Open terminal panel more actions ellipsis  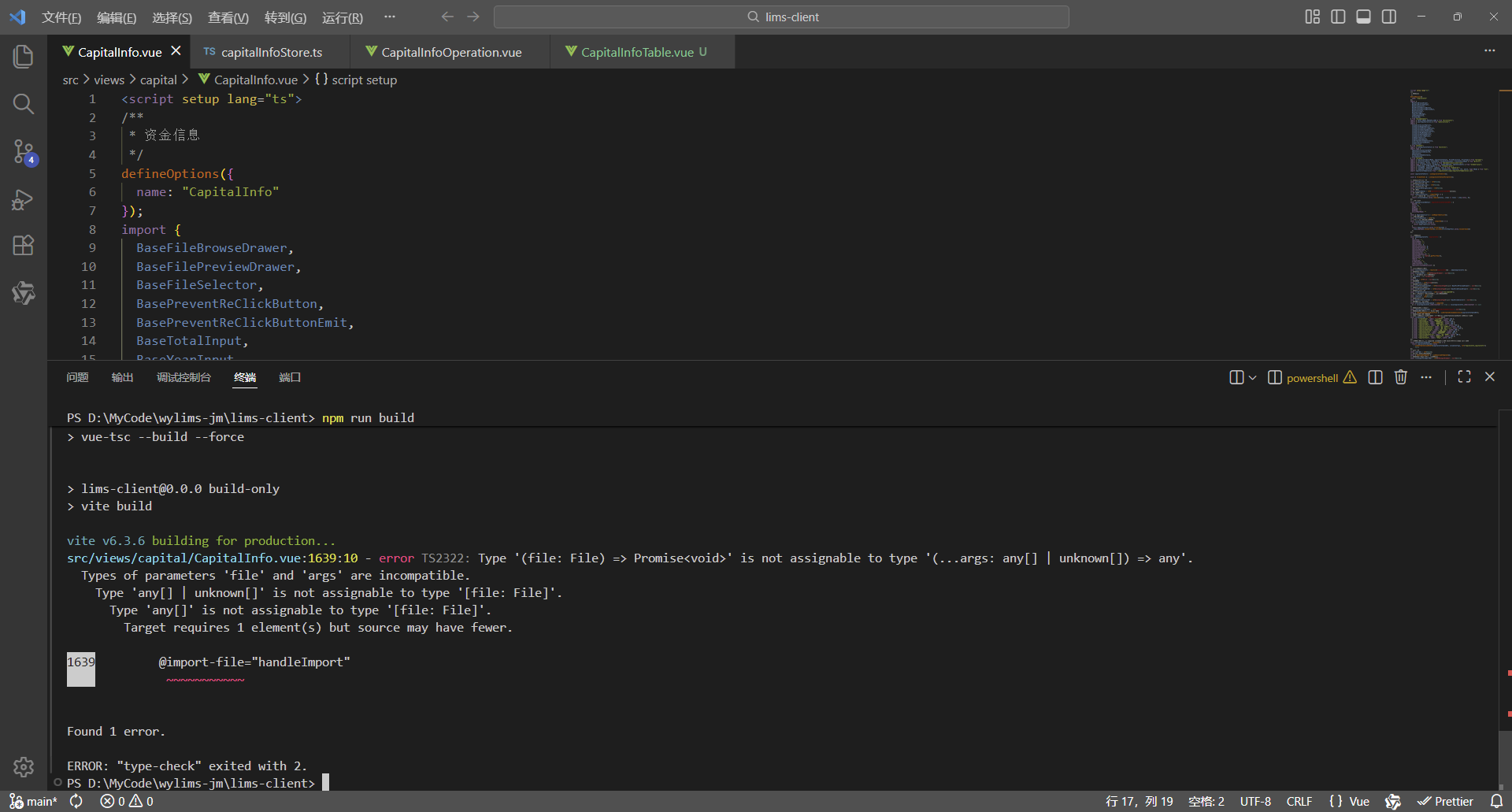[x=1426, y=377]
